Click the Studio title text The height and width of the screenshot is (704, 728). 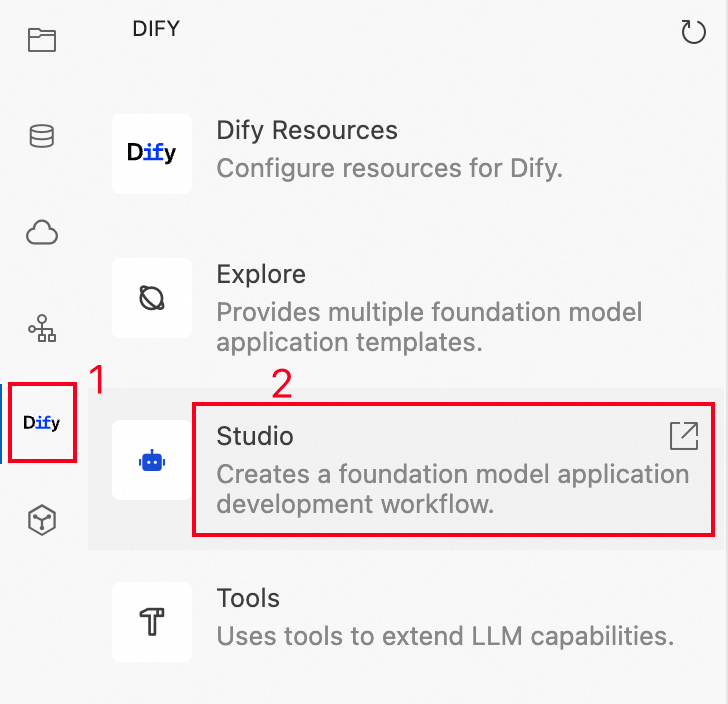coord(255,437)
